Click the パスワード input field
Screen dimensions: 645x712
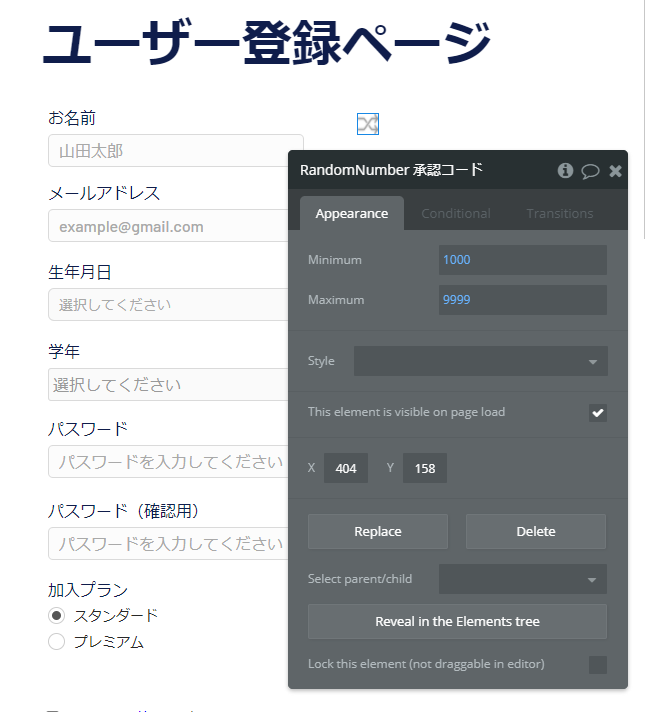[x=169, y=462]
